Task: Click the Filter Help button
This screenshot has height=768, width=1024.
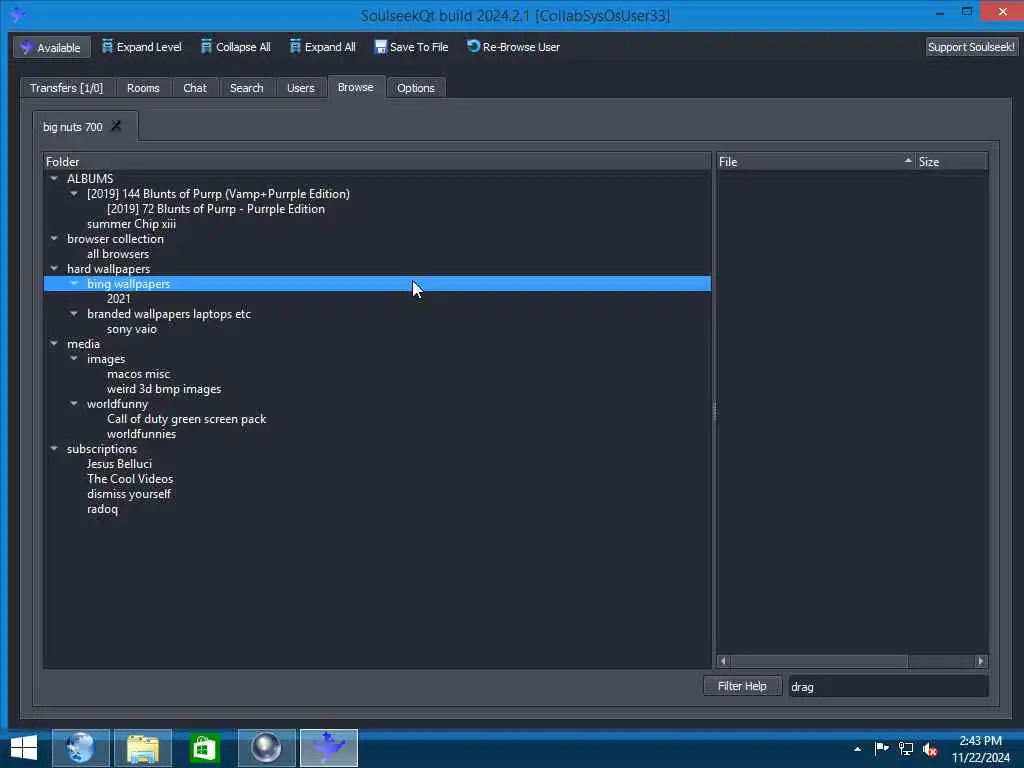Action: coord(742,686)
